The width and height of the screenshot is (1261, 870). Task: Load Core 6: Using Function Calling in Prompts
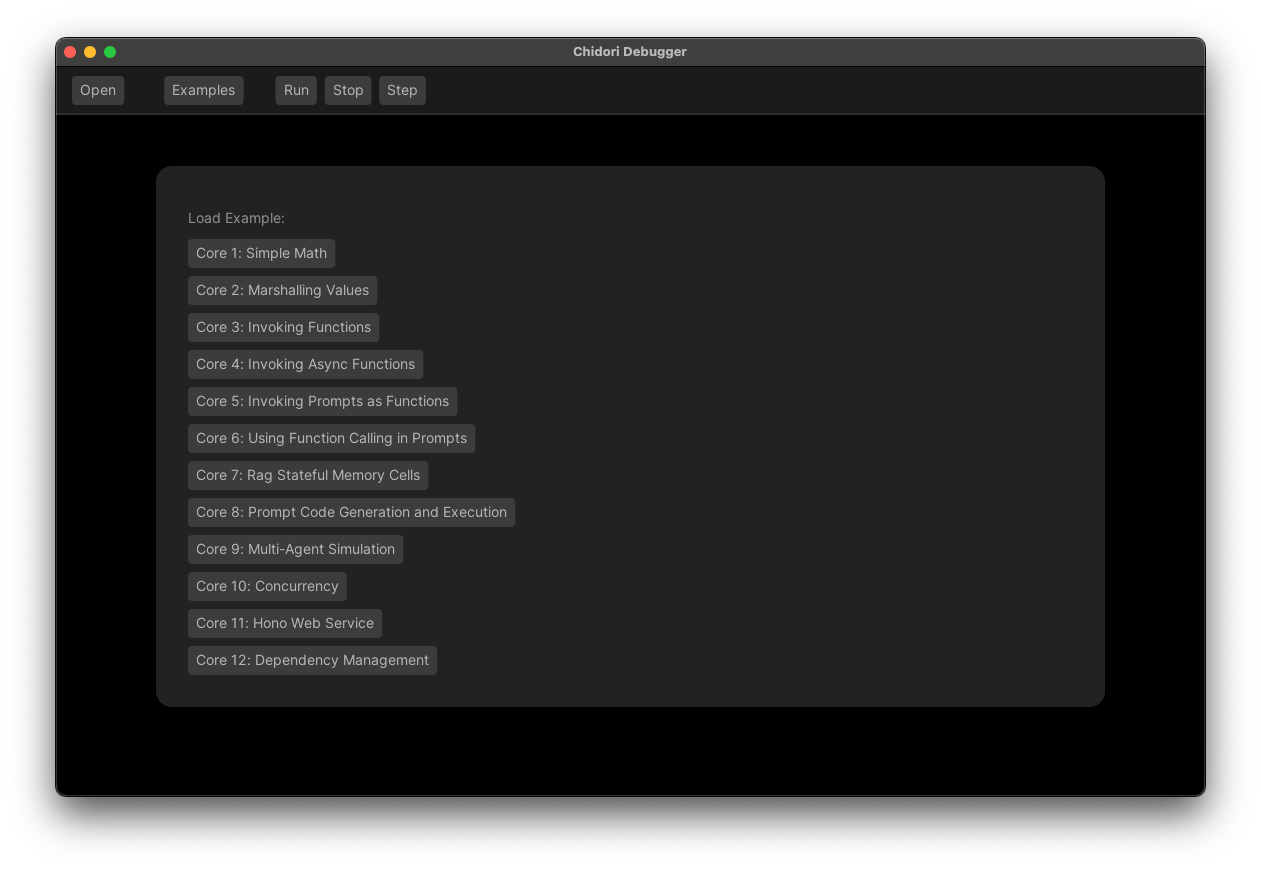tap(331, 438)
